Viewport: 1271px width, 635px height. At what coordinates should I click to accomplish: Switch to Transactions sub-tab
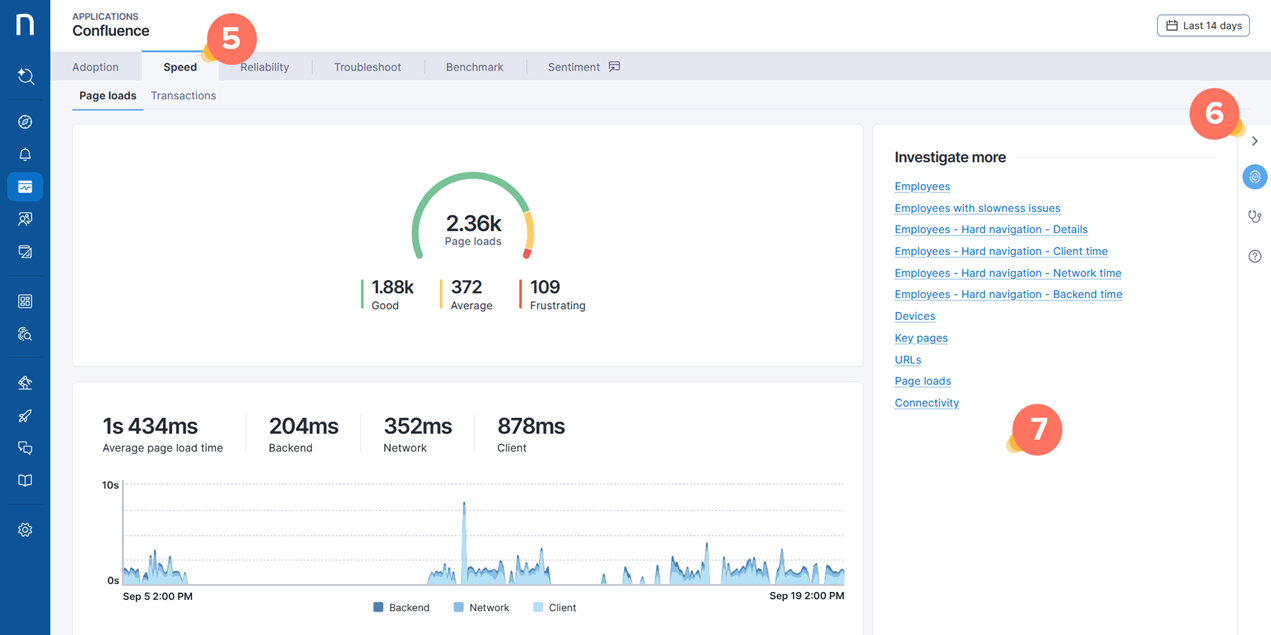pos(183,96)
